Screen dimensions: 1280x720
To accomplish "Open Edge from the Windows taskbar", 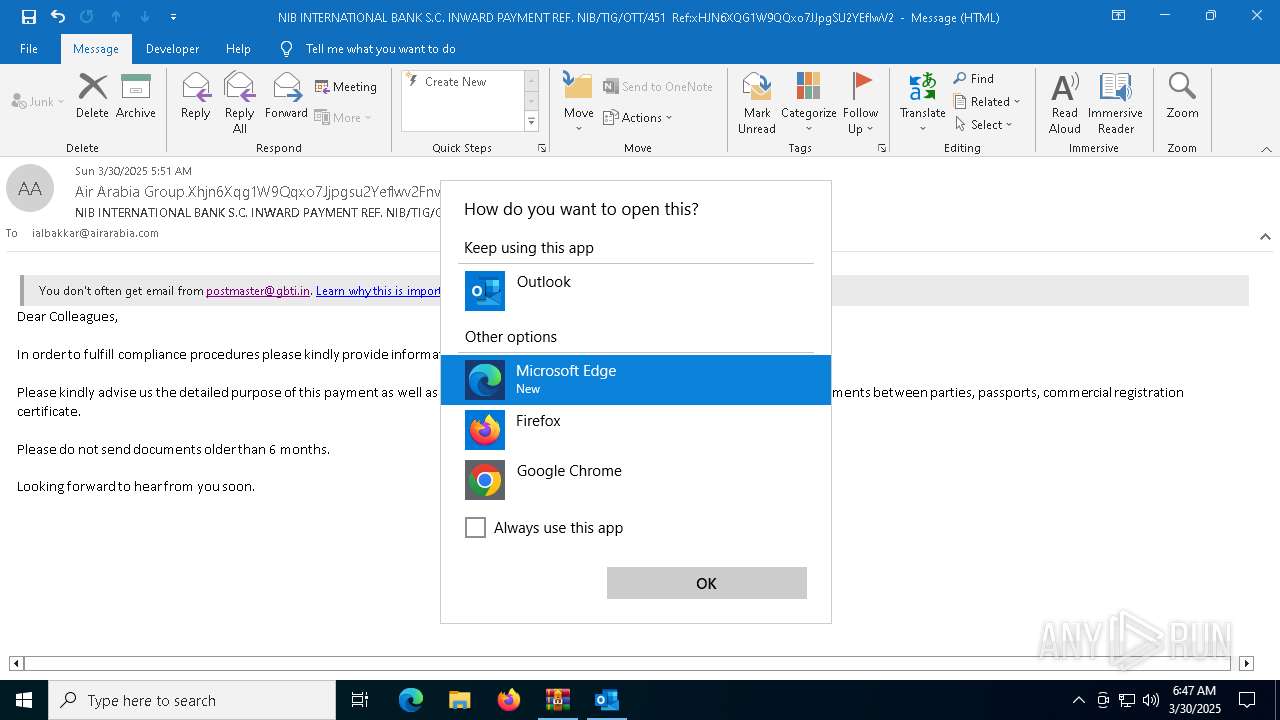I will point(411,700).
